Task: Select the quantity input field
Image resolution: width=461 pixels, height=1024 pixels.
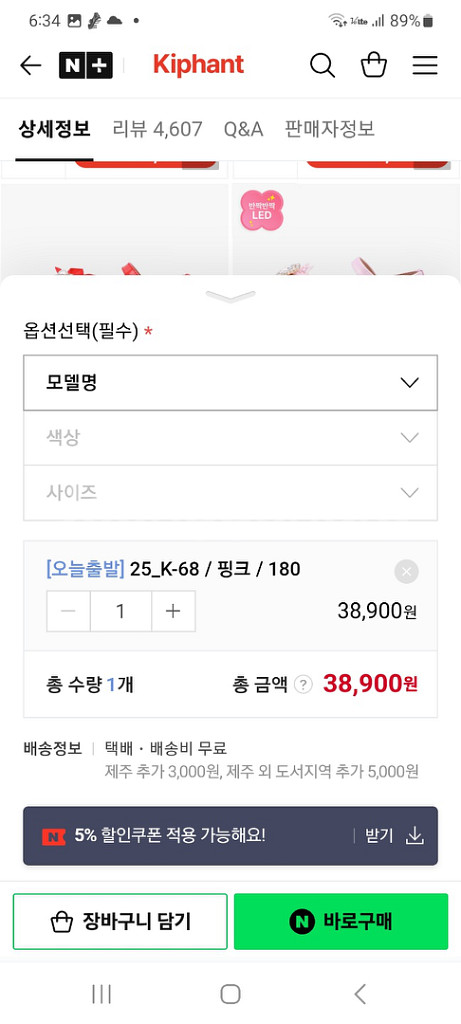Action: (121, 611)
